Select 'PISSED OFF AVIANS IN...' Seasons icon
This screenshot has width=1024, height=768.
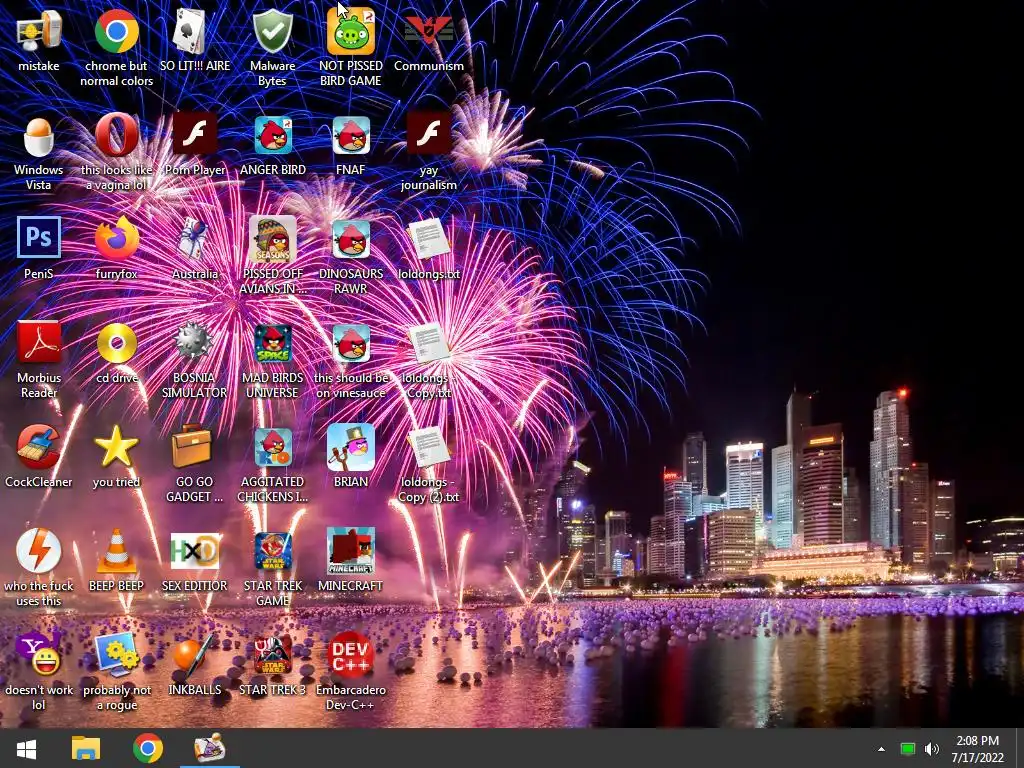(x=272, y=239)
